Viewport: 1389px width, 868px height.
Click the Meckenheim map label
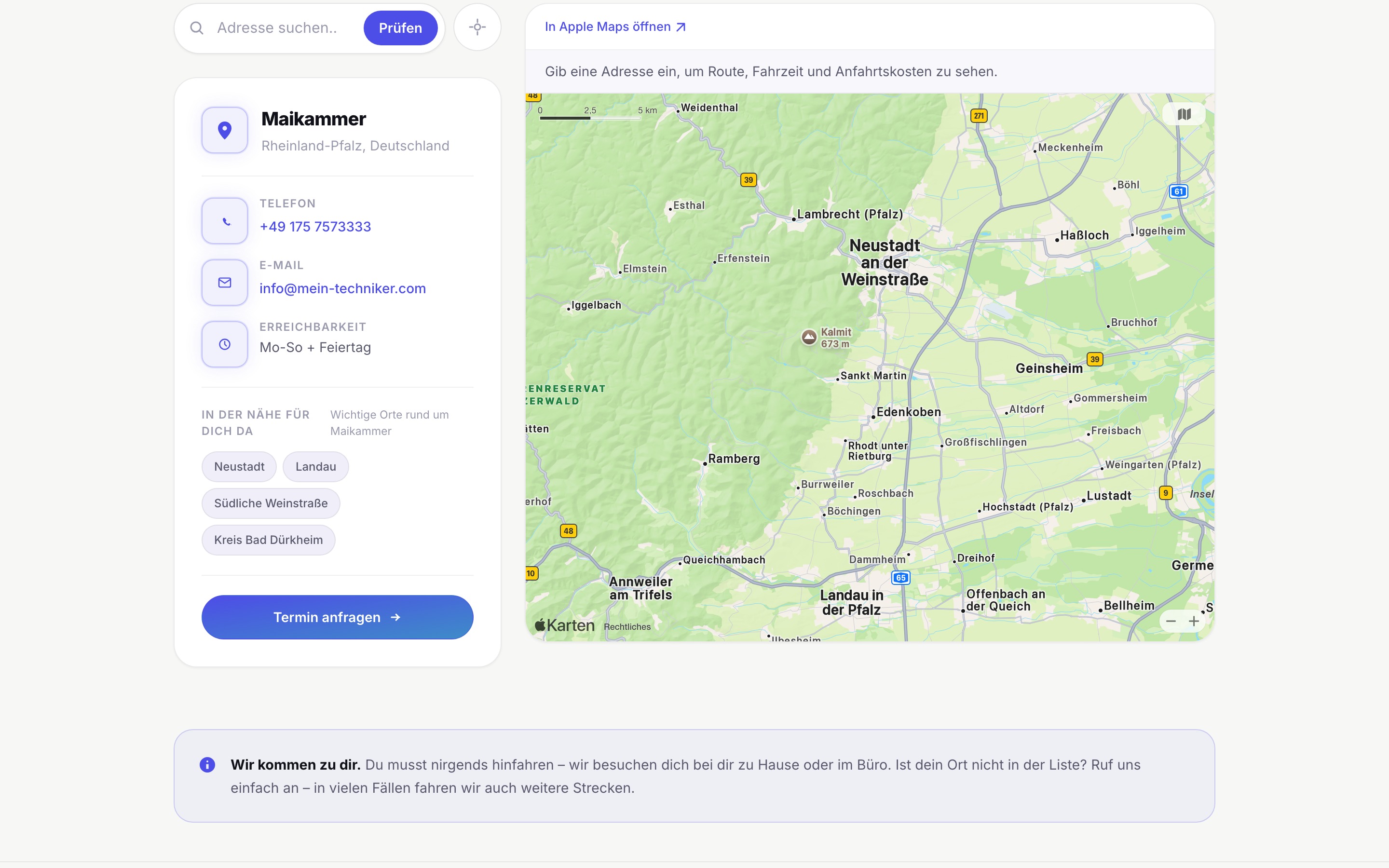coord(1071,148)
